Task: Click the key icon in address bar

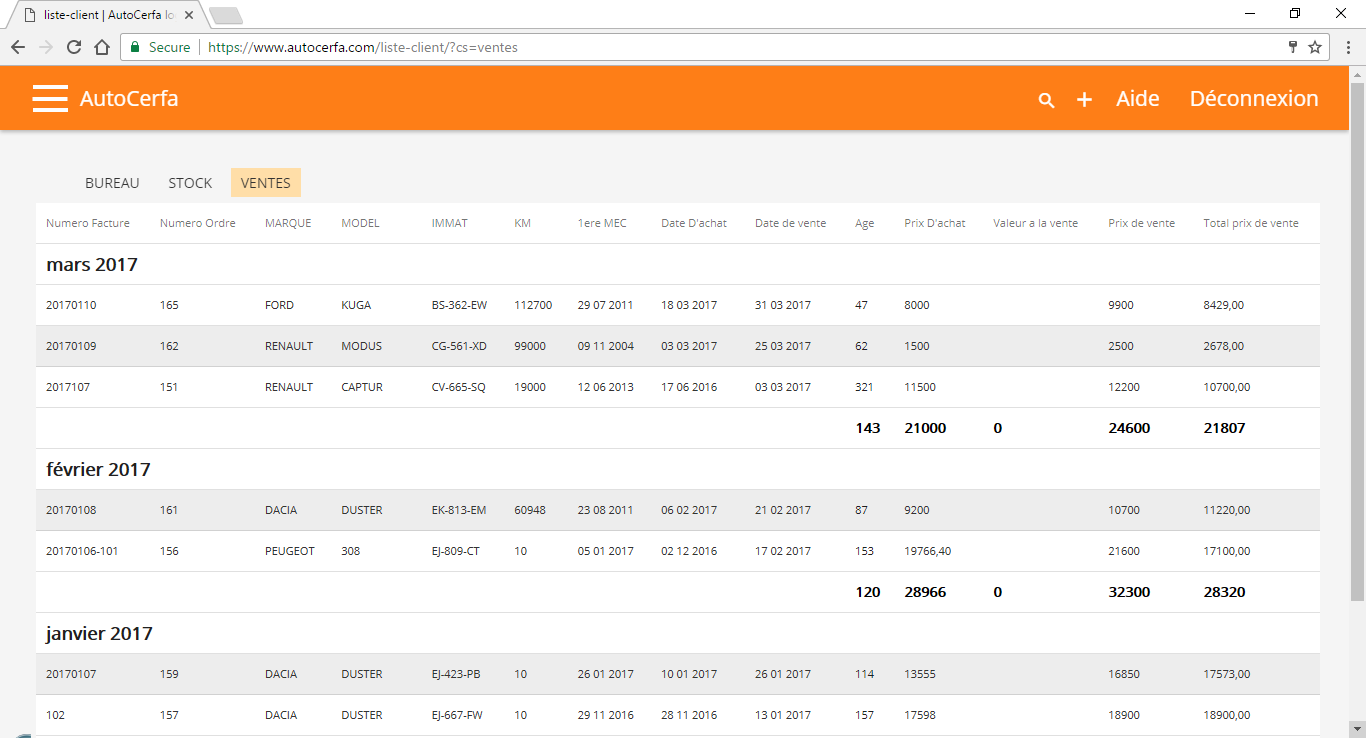Action: [x=1293, y=47]
